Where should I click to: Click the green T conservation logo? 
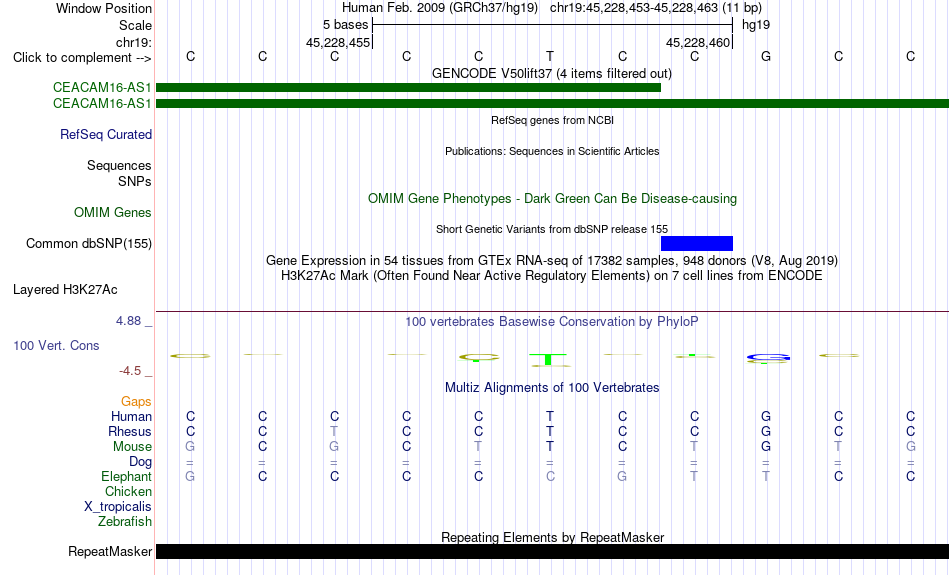tap(549, 361)
